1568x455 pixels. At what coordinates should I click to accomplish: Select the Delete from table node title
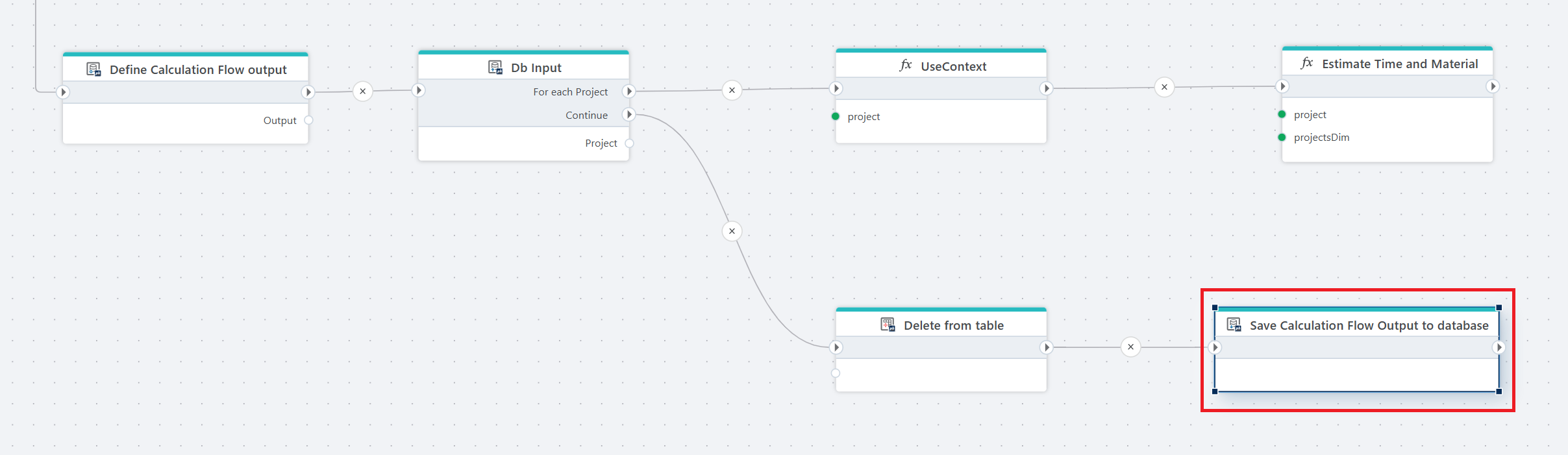pyautogui.click(x=953, y=325)
